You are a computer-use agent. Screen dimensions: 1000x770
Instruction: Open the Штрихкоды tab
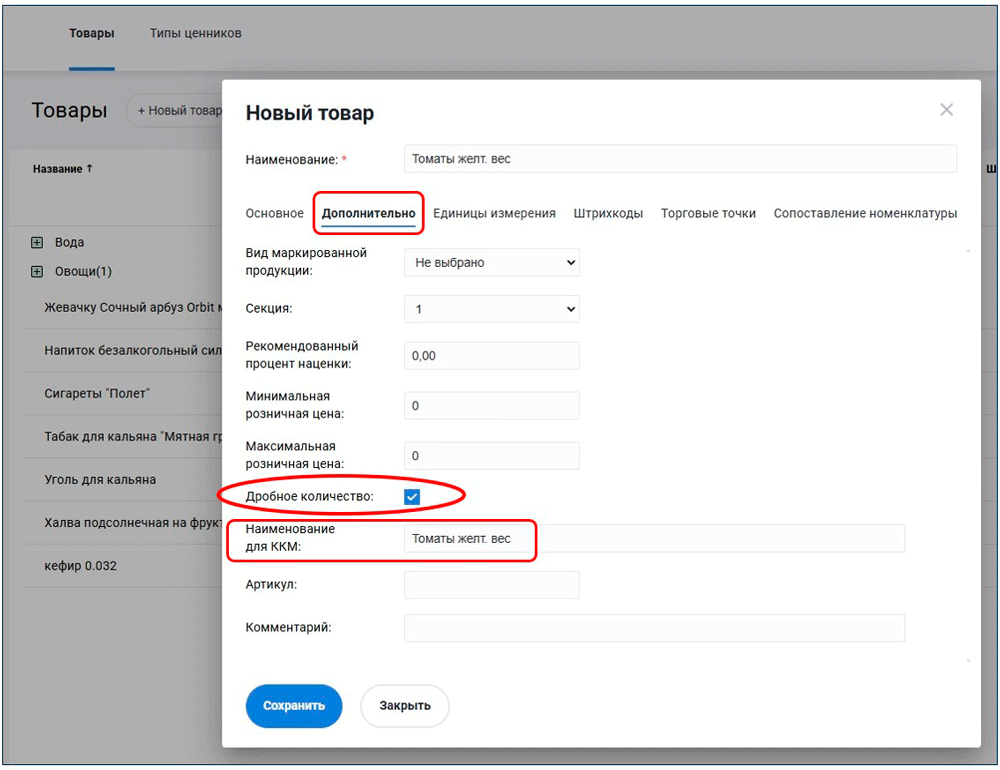pyautogui.click(x=608, y=214)
